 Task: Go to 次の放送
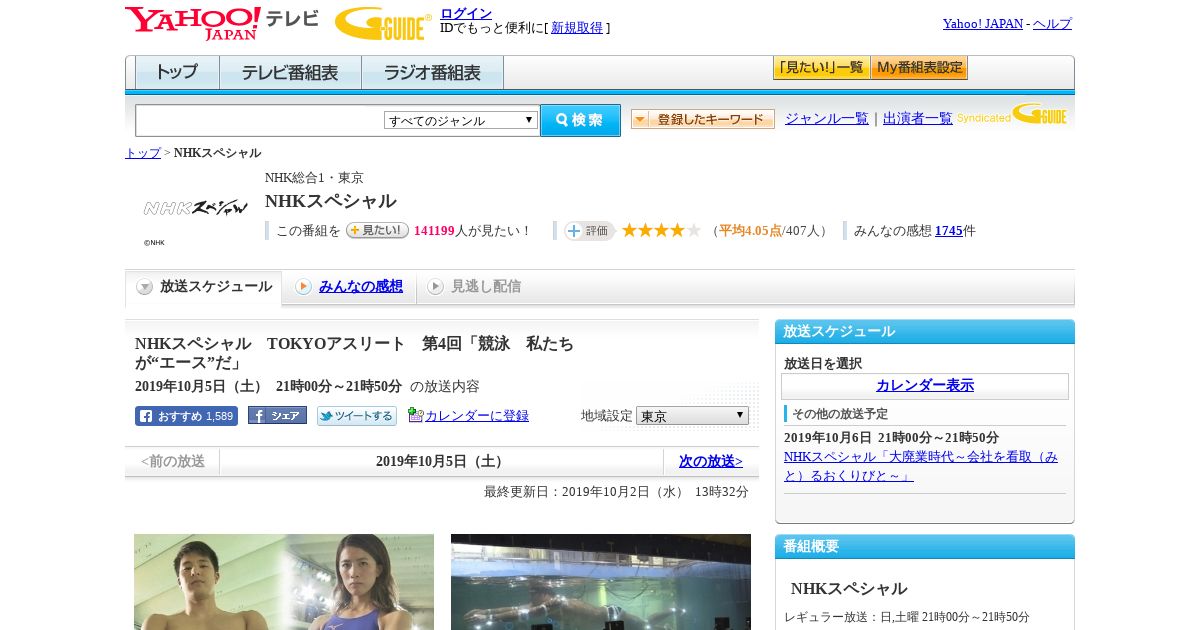711,461
